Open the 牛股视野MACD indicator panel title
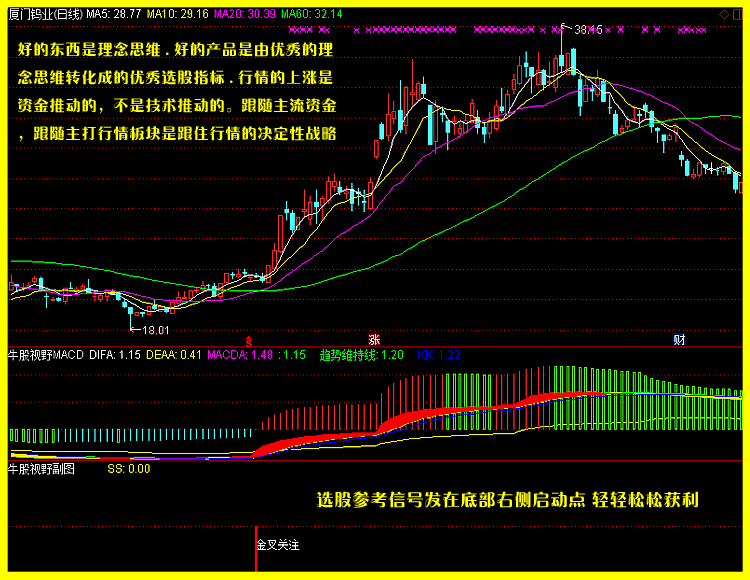 tap(45, 354)
